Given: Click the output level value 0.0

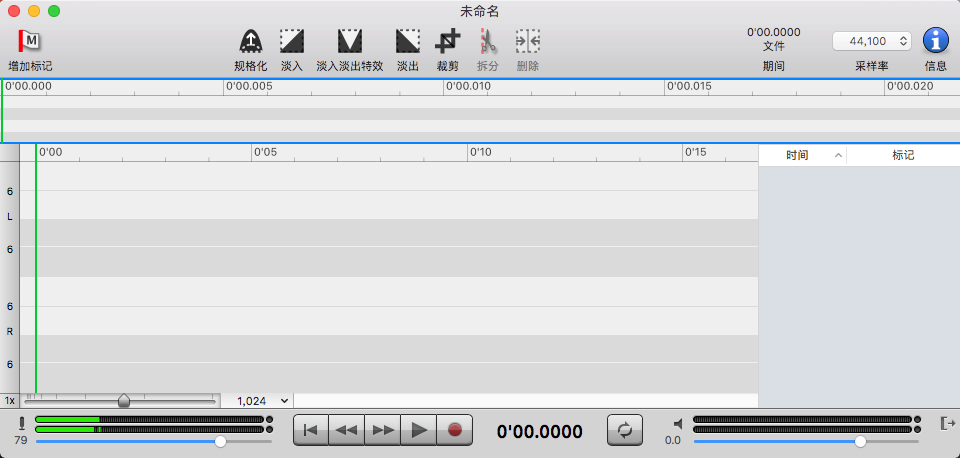Looking at the screenshot, I should pos(673,440).
